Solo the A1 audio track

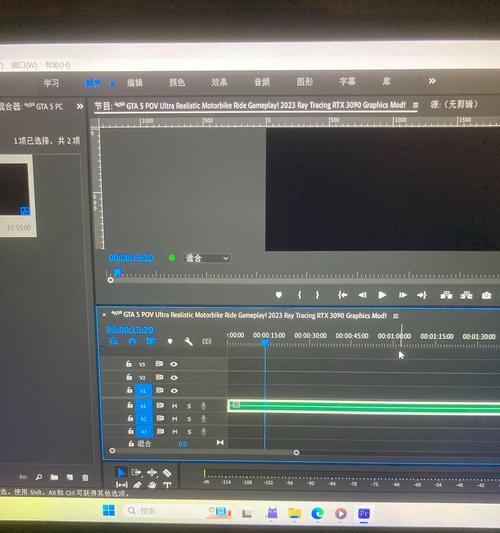point(189,406)
